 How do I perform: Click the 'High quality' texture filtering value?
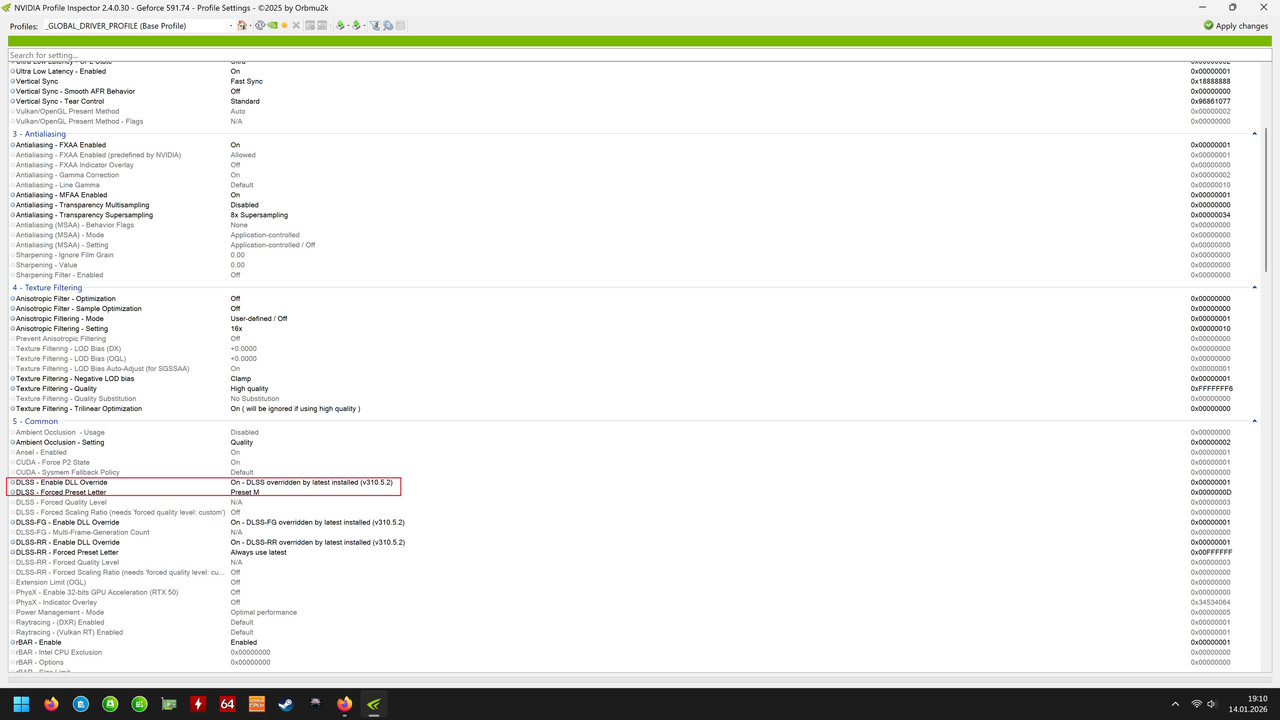click(x=249, y=389)
